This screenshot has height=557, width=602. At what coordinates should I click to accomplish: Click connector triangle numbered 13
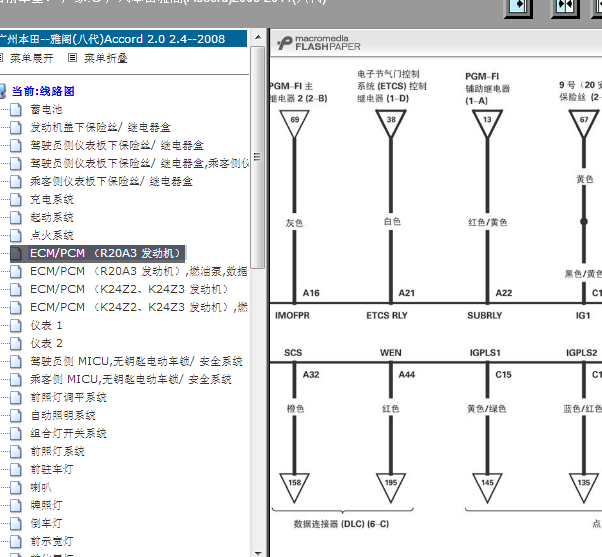[x=487, y=124]
